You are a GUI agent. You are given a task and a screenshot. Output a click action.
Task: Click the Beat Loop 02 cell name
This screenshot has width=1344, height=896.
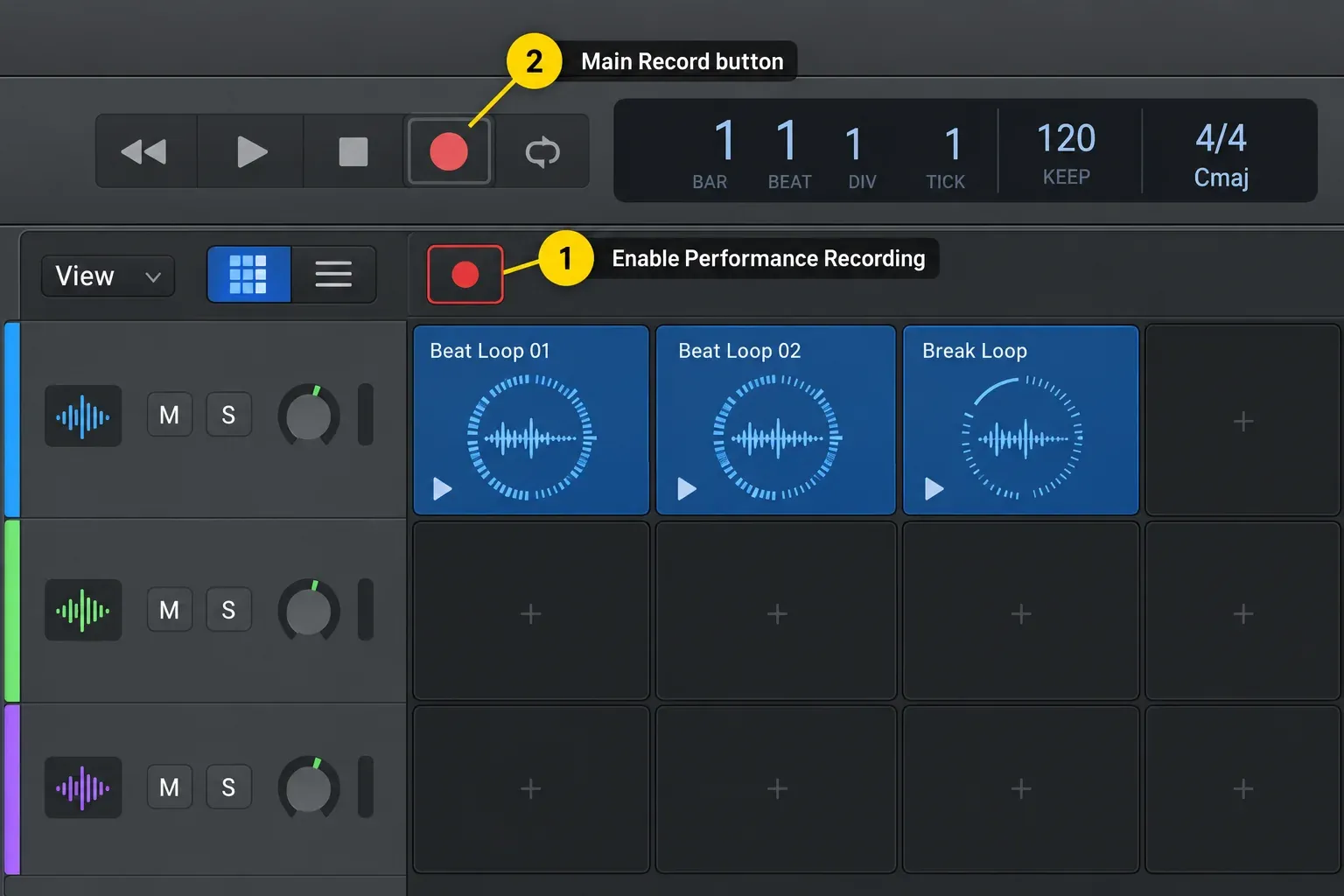(739, 351)
